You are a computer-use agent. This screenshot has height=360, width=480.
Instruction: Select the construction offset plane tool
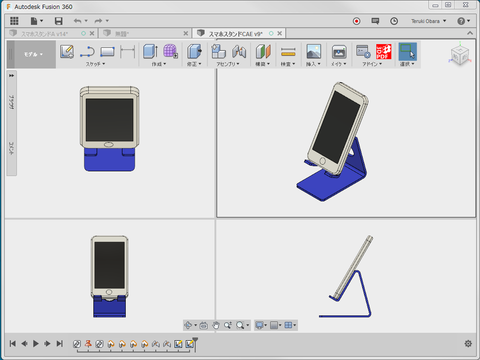pos(263,51)
